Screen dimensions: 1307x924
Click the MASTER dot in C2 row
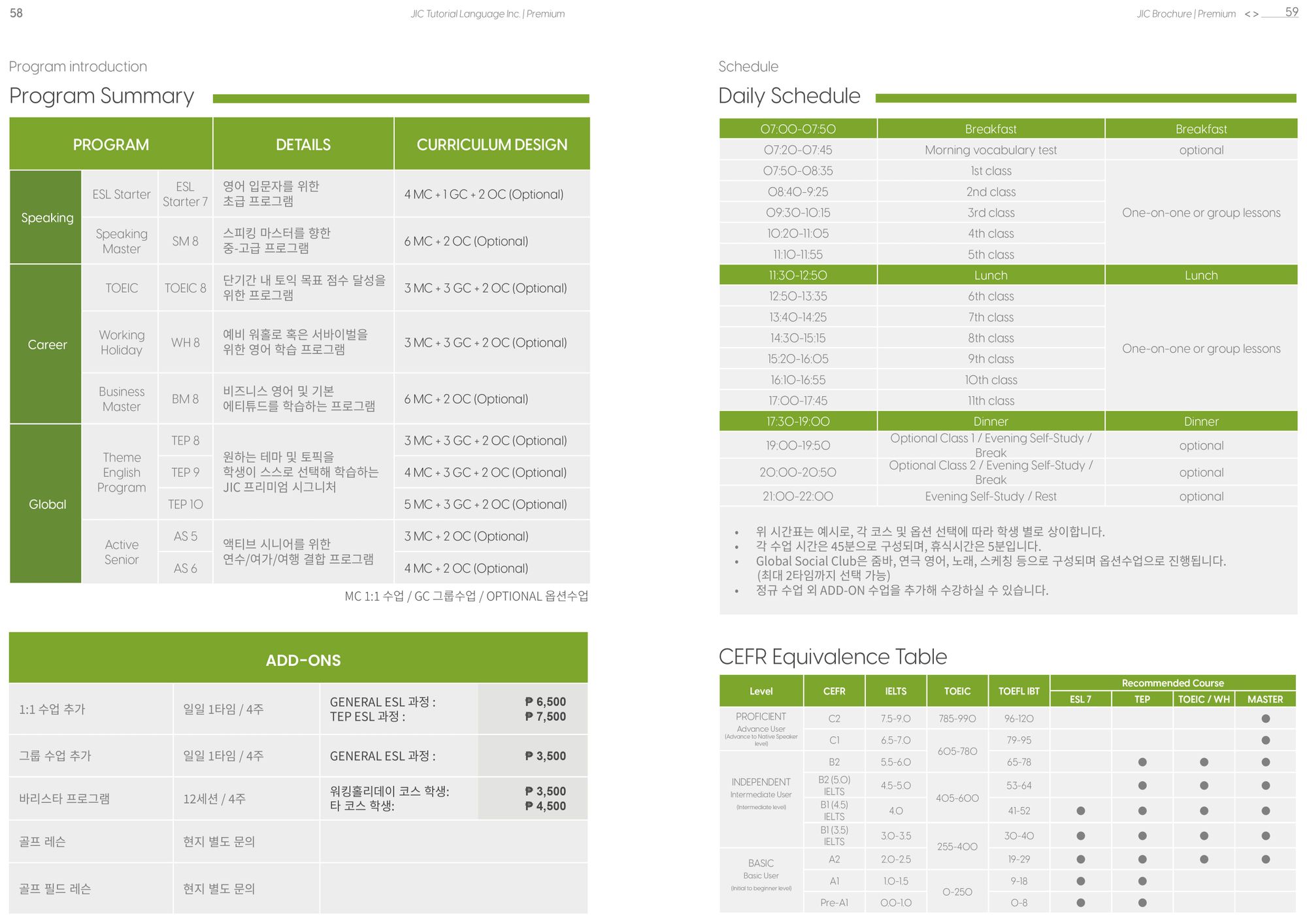pyautogui.click(x=1265, y=718)
